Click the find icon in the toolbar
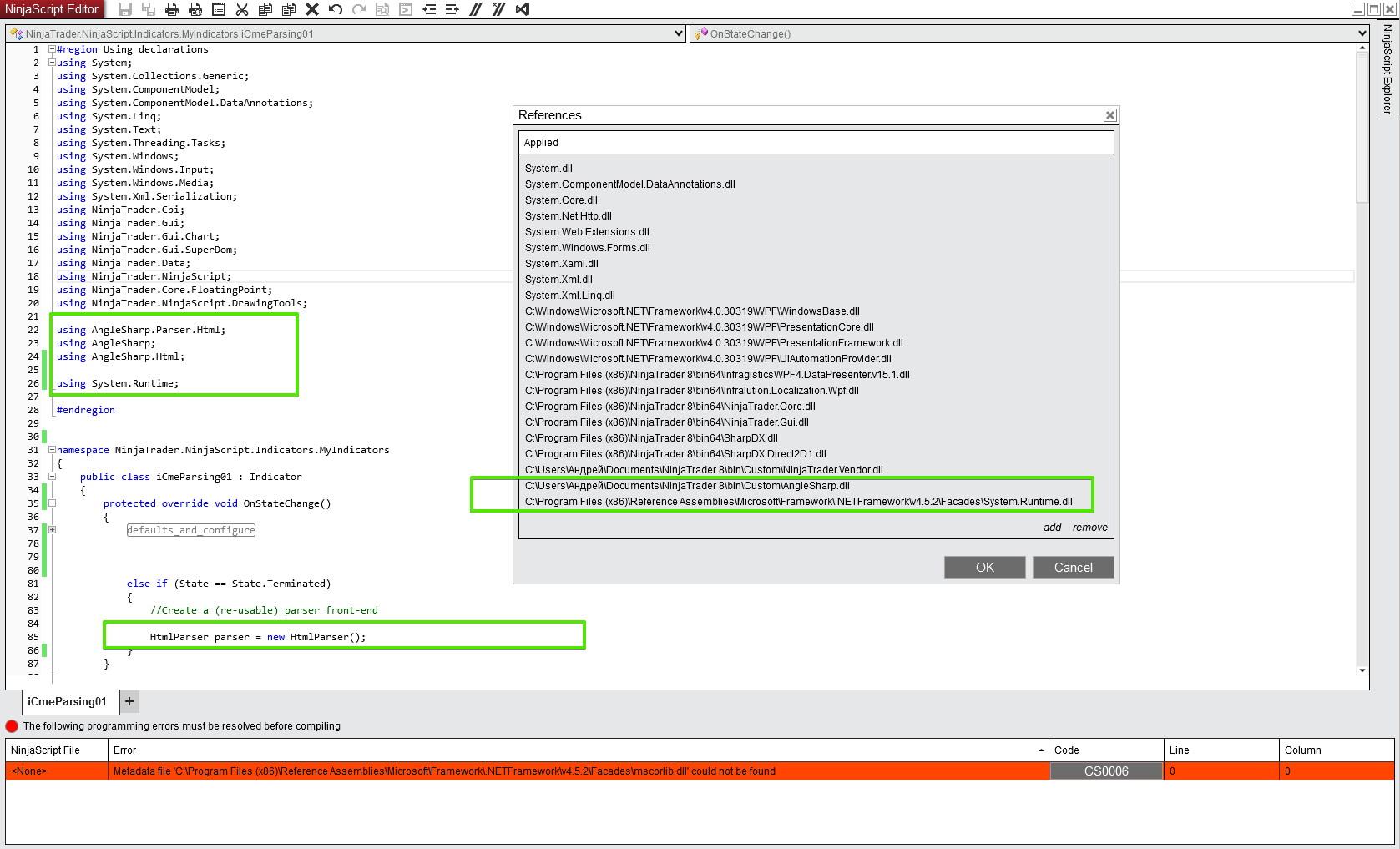The image size is (1400, 849). 382,9
